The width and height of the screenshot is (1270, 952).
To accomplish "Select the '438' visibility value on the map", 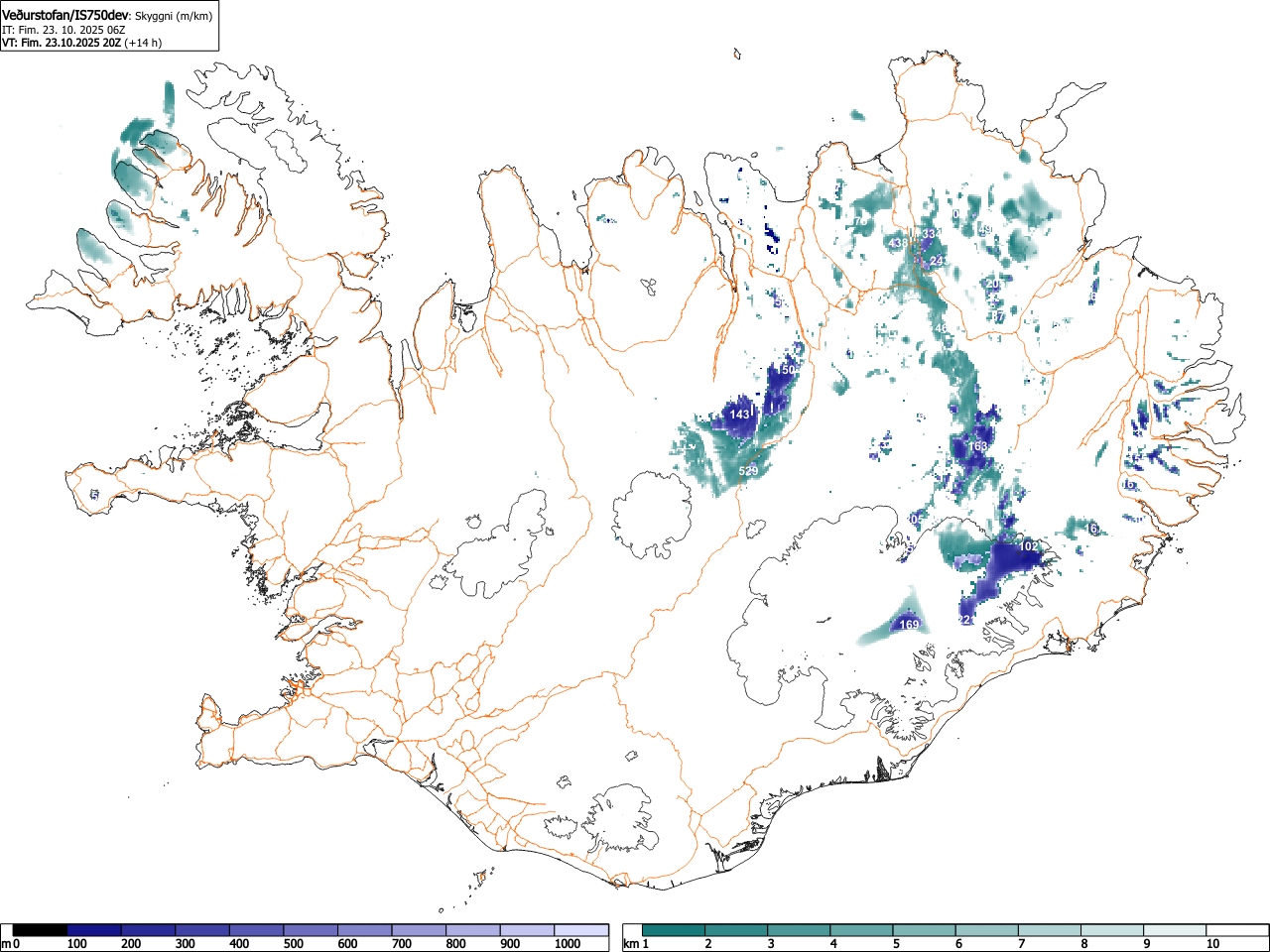I will pyautogui.click(x=898, y=243).
